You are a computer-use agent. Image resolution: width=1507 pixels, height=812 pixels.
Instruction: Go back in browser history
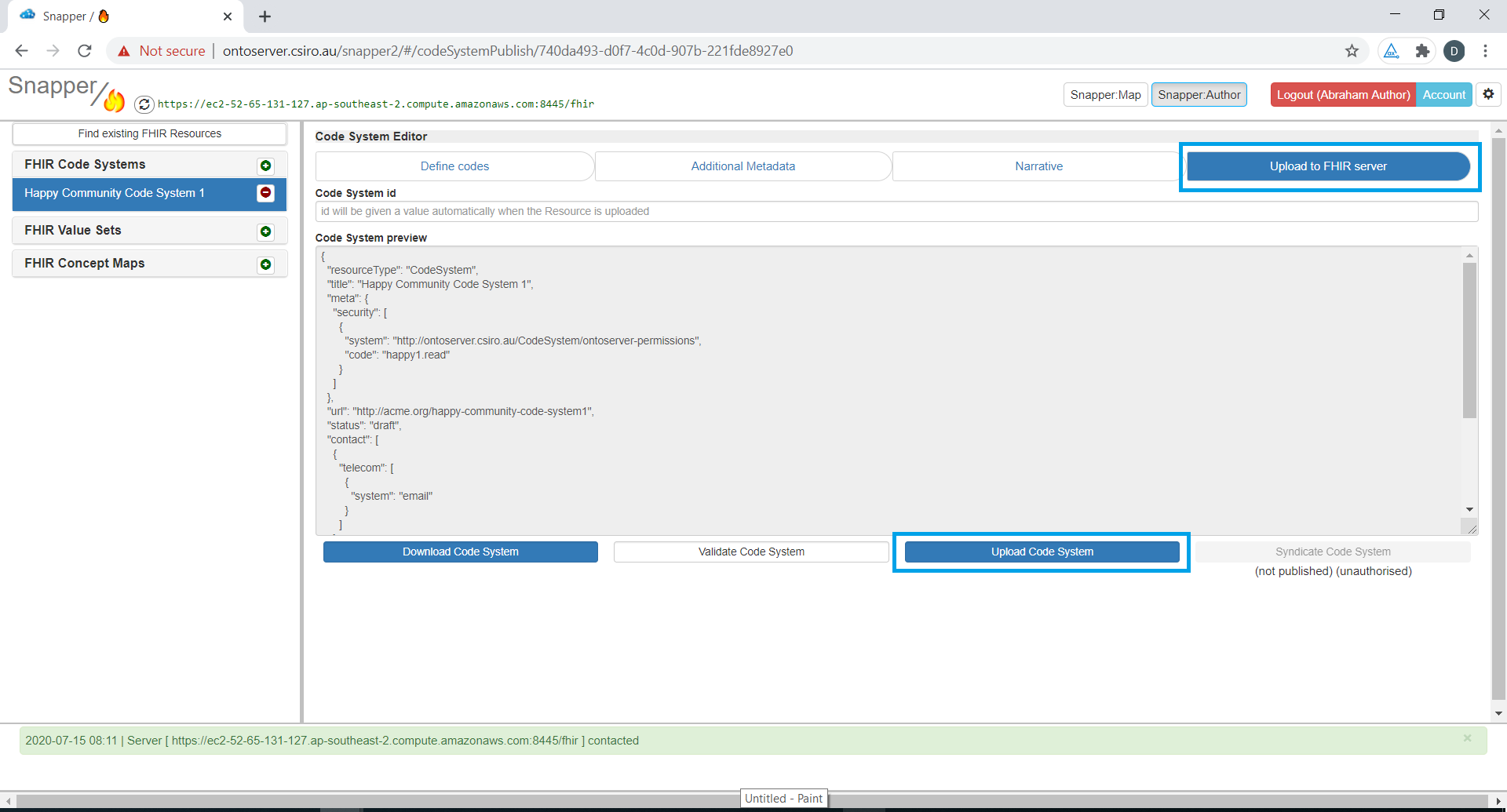(x=22, y=51)
